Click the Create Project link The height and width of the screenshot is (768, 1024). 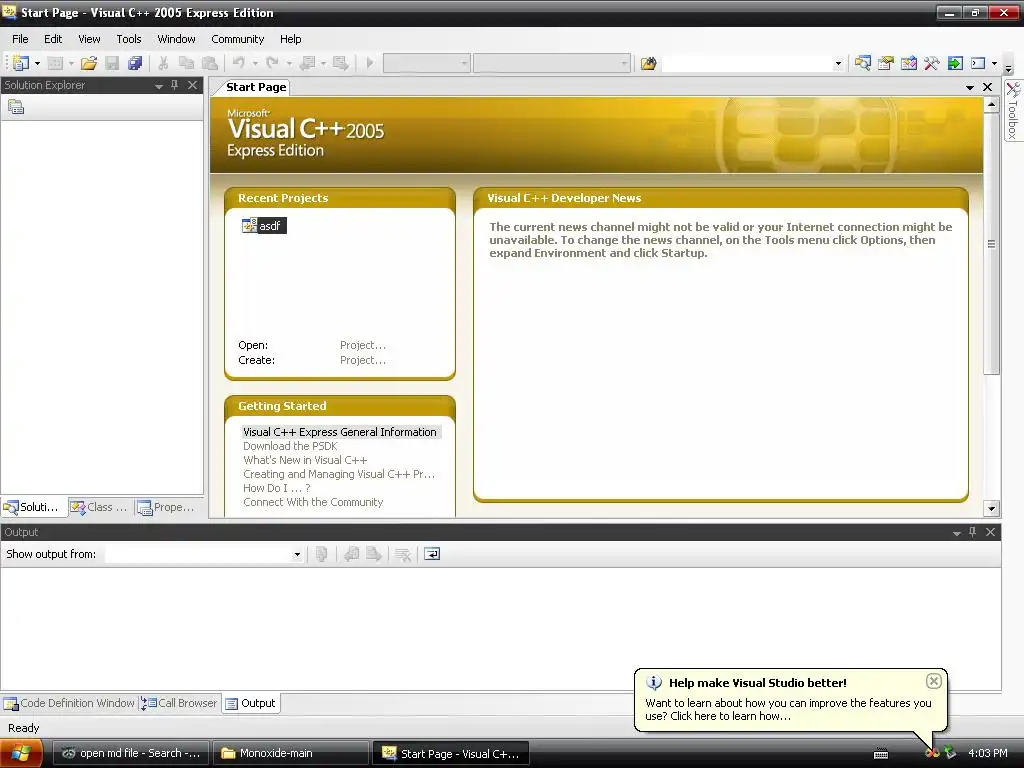[x=362, y=360]
